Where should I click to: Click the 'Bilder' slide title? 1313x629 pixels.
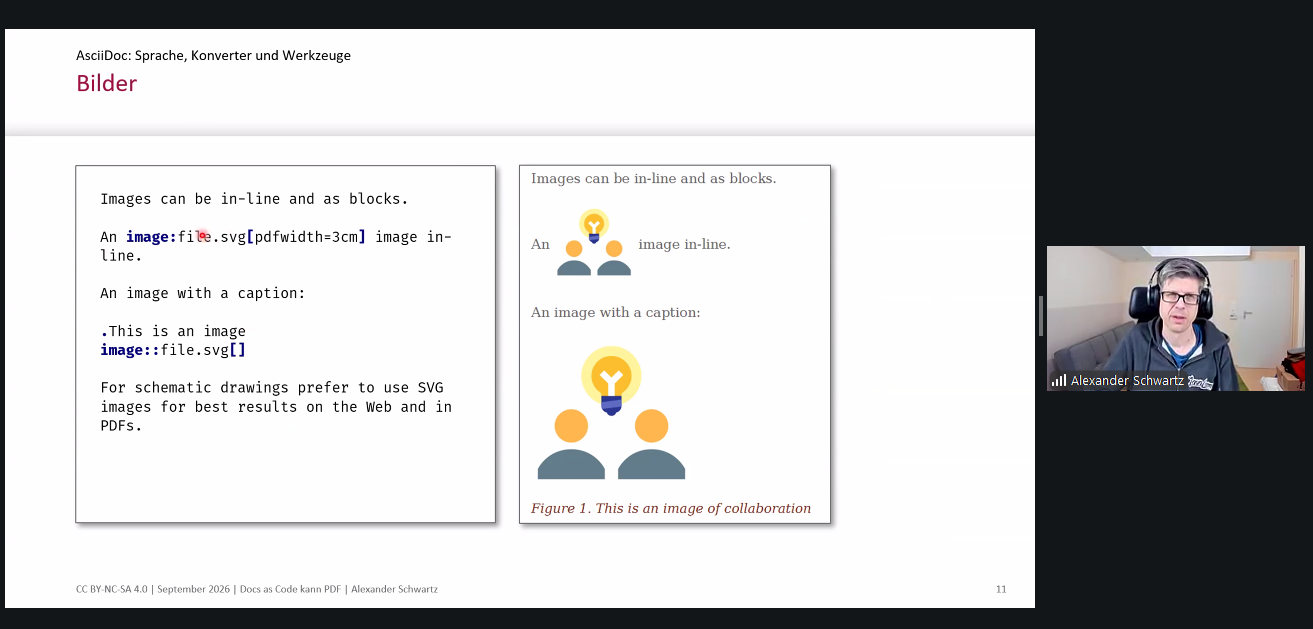pos(106,83)
